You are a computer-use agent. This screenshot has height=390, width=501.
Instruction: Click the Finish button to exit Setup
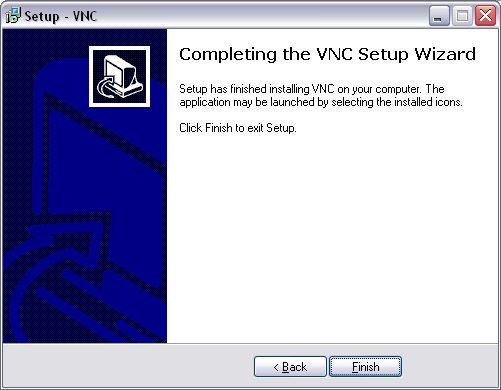[365, 366]
